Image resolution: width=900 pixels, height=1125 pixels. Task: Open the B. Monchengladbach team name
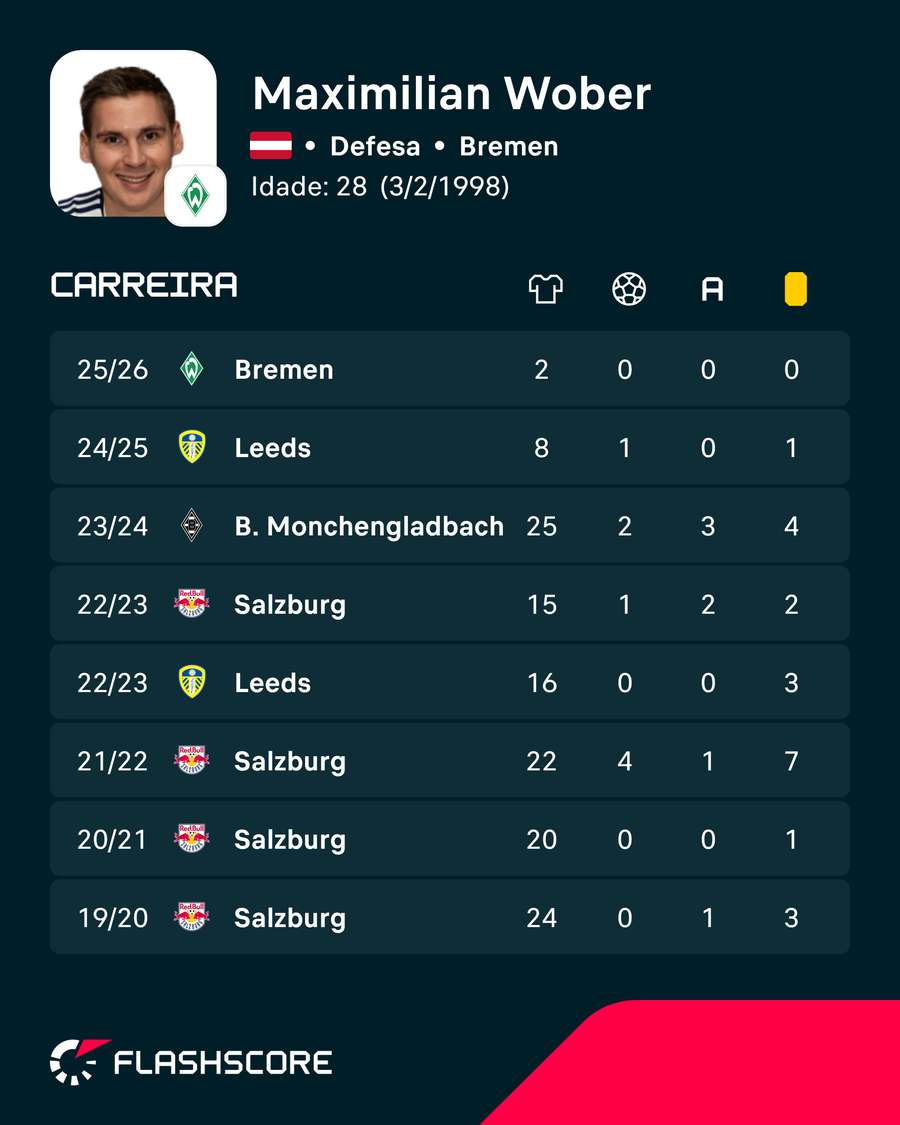click(369, 526)
